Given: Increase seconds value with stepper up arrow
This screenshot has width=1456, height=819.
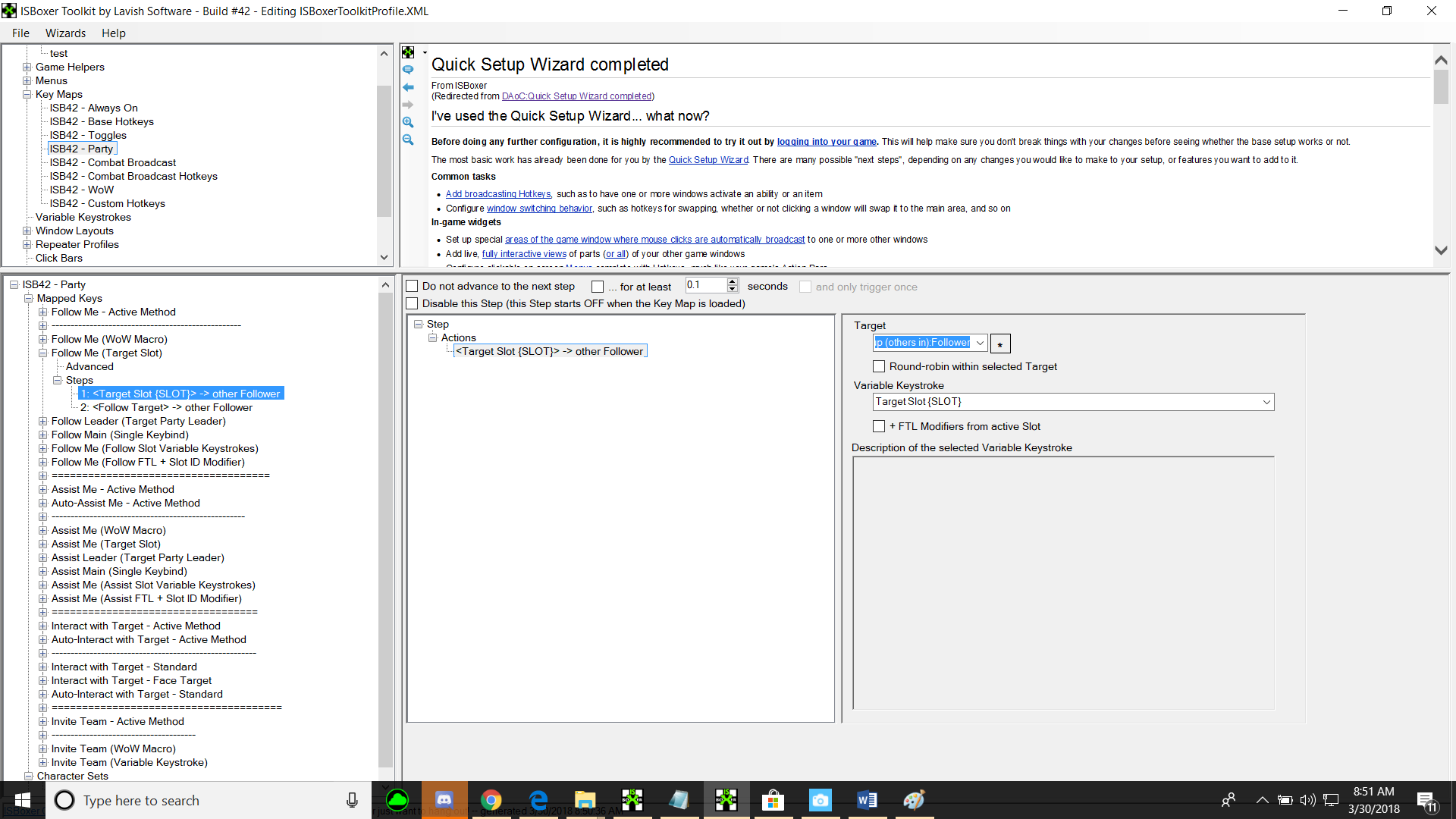Looking at the screenshot, I should pos(733,282).
